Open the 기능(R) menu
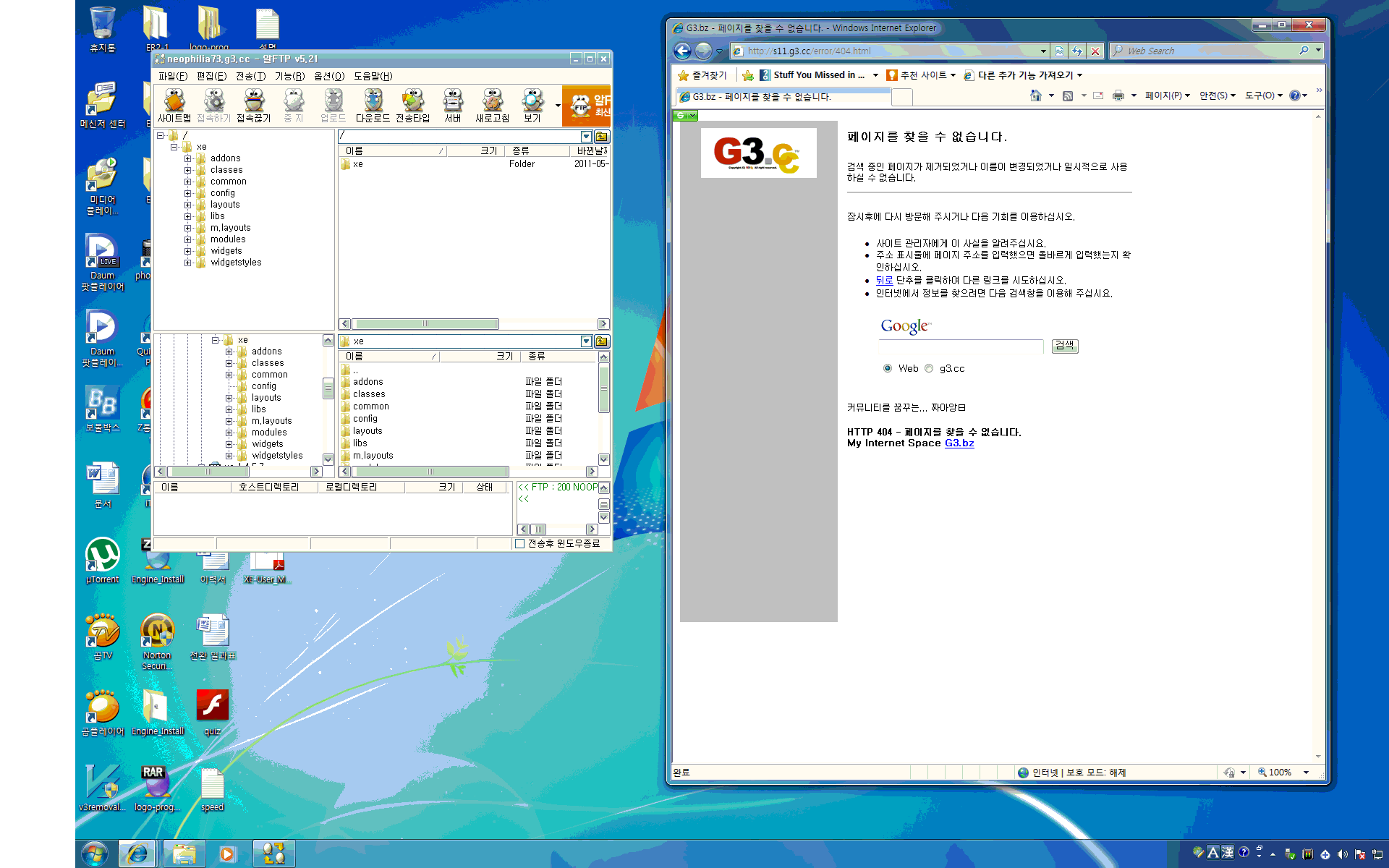This screenshot has height=868, width=1389. tap(289, 76)
